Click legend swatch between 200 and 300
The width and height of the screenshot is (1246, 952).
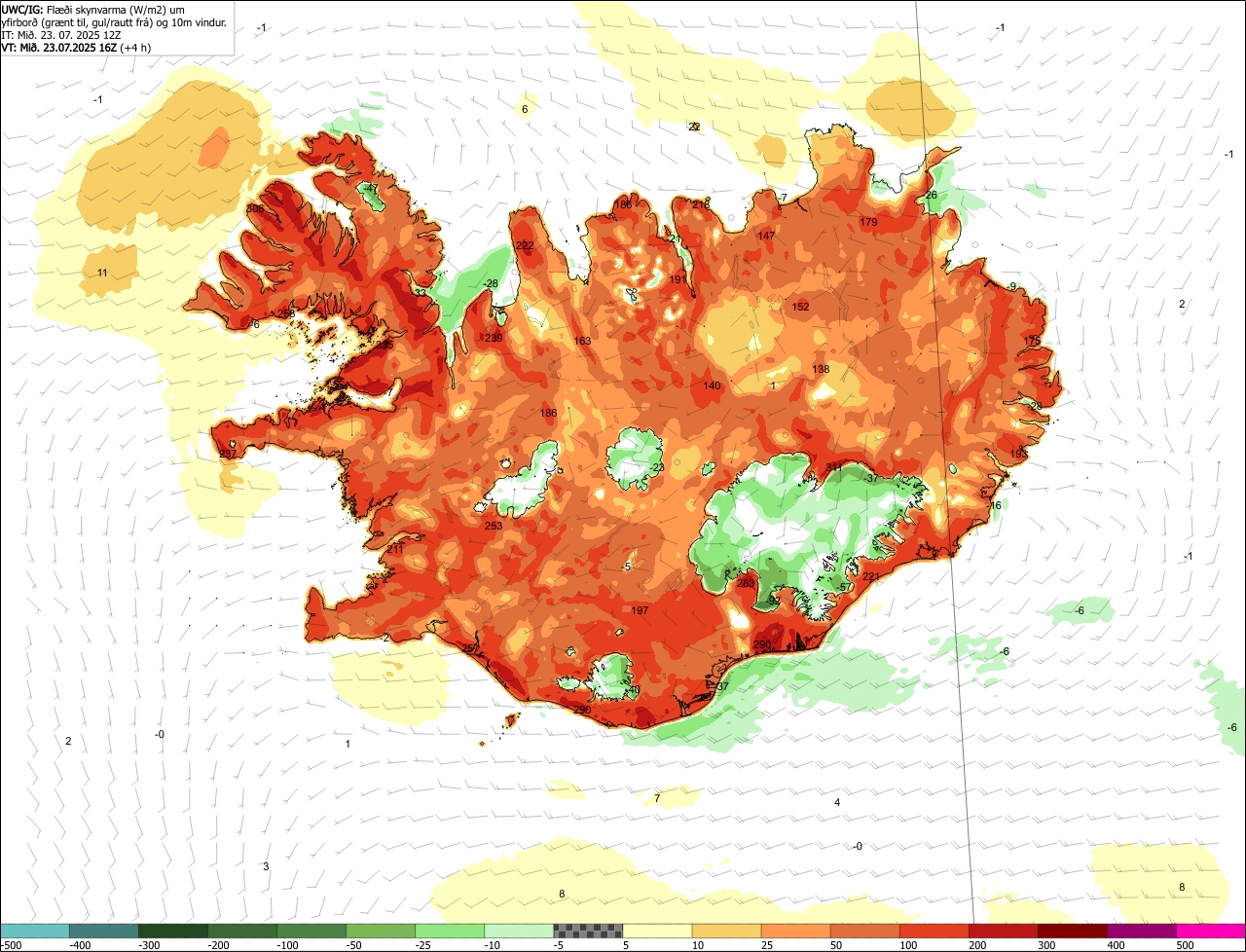1003,931
